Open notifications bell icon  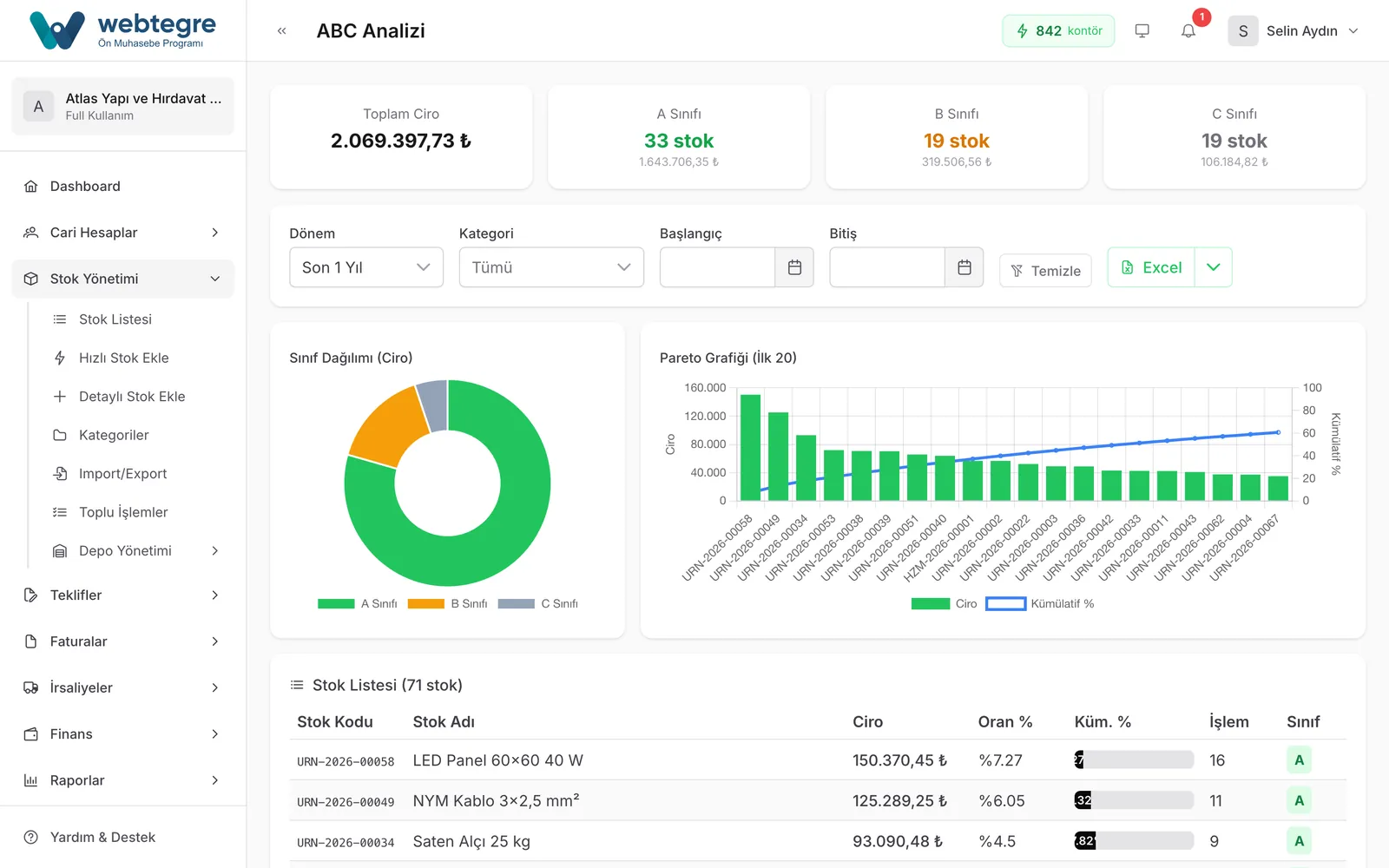(1188, 31)
